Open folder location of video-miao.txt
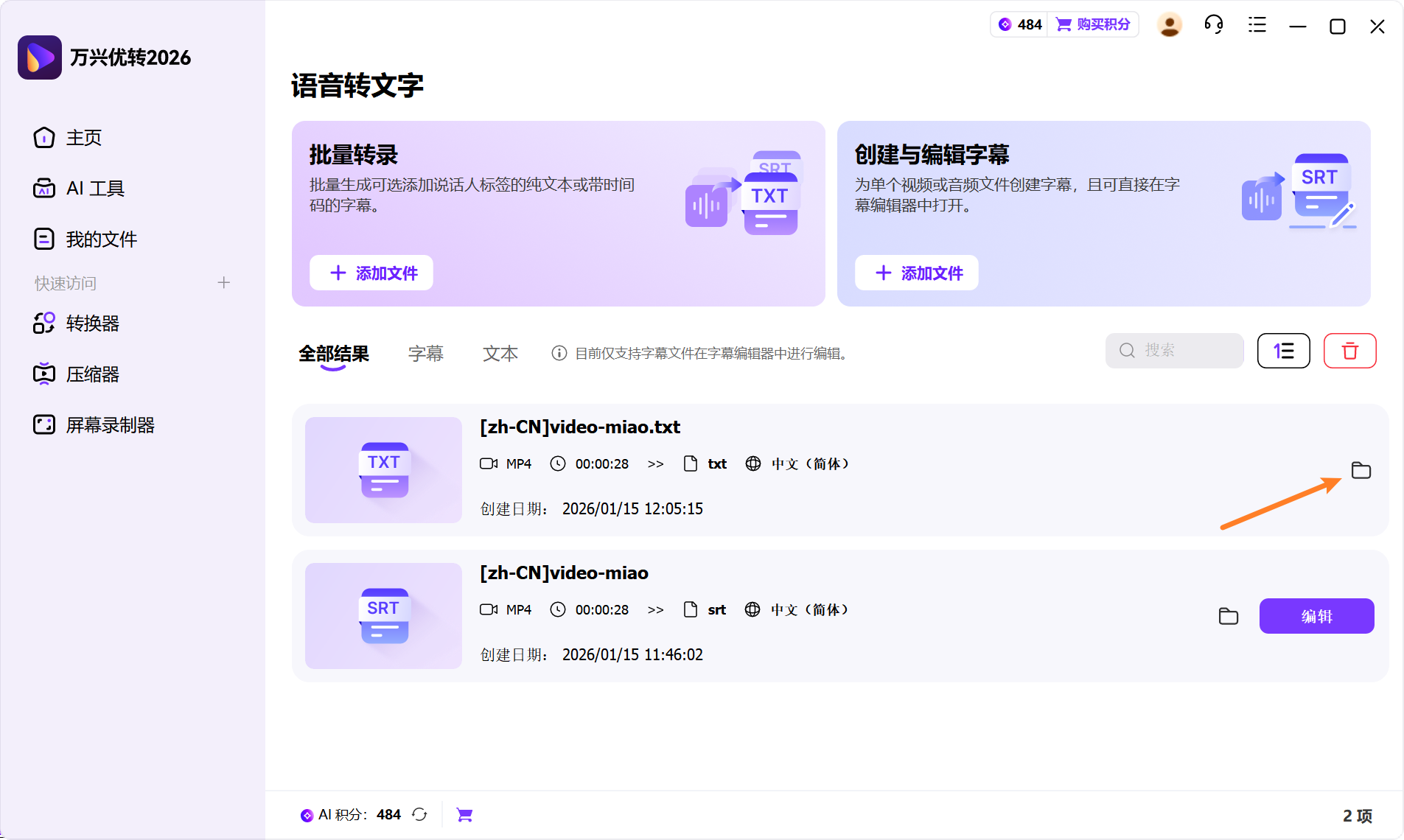The height and width of the screenshot is (840, 1404). pyautogui.click(x=1361, y=470)
